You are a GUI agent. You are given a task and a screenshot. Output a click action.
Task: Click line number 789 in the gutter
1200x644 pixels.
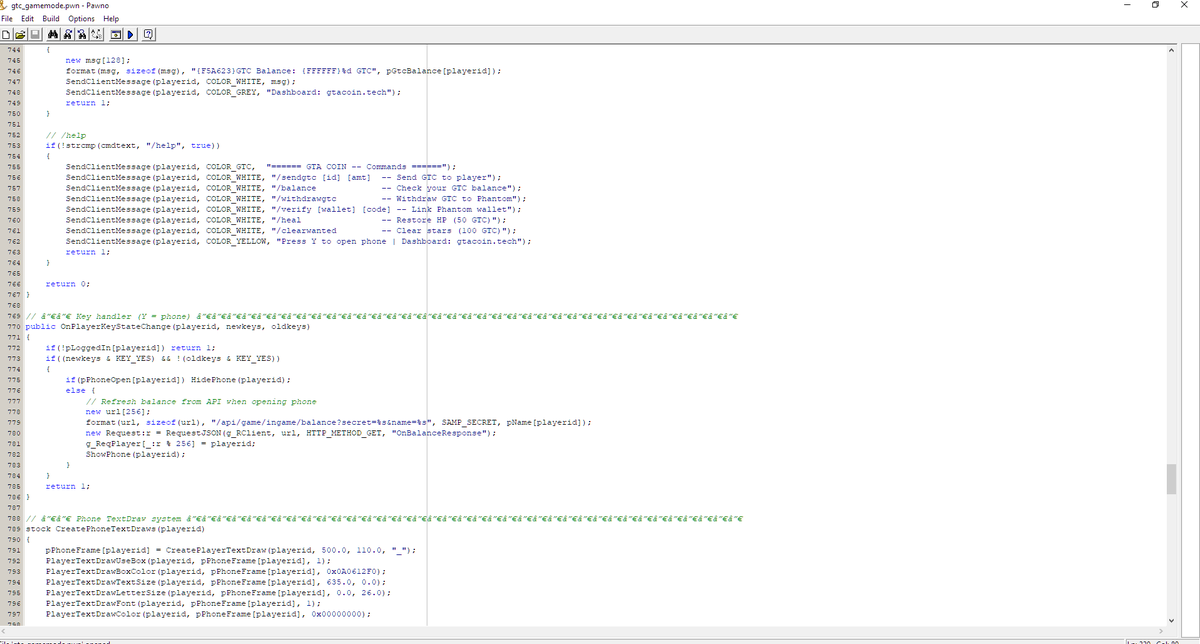pos(12,528)
